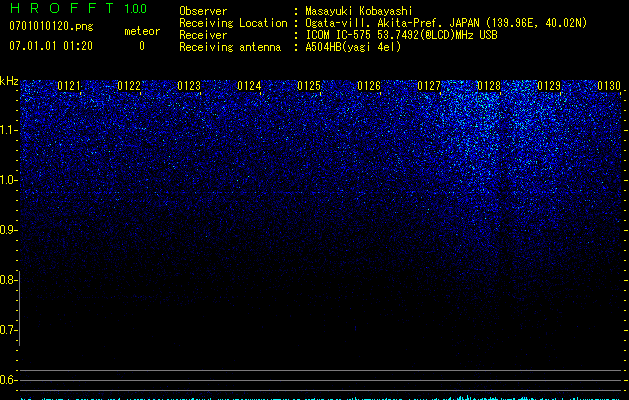The width and height of the screenshot is (629, 400).
Task: Click the Receiving Location field label
Action: [x=233, y=23]
